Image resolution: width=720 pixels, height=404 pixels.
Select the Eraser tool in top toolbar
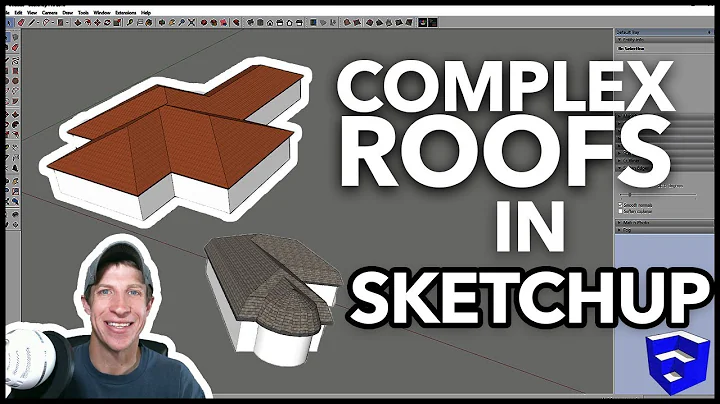coord(21,22)
